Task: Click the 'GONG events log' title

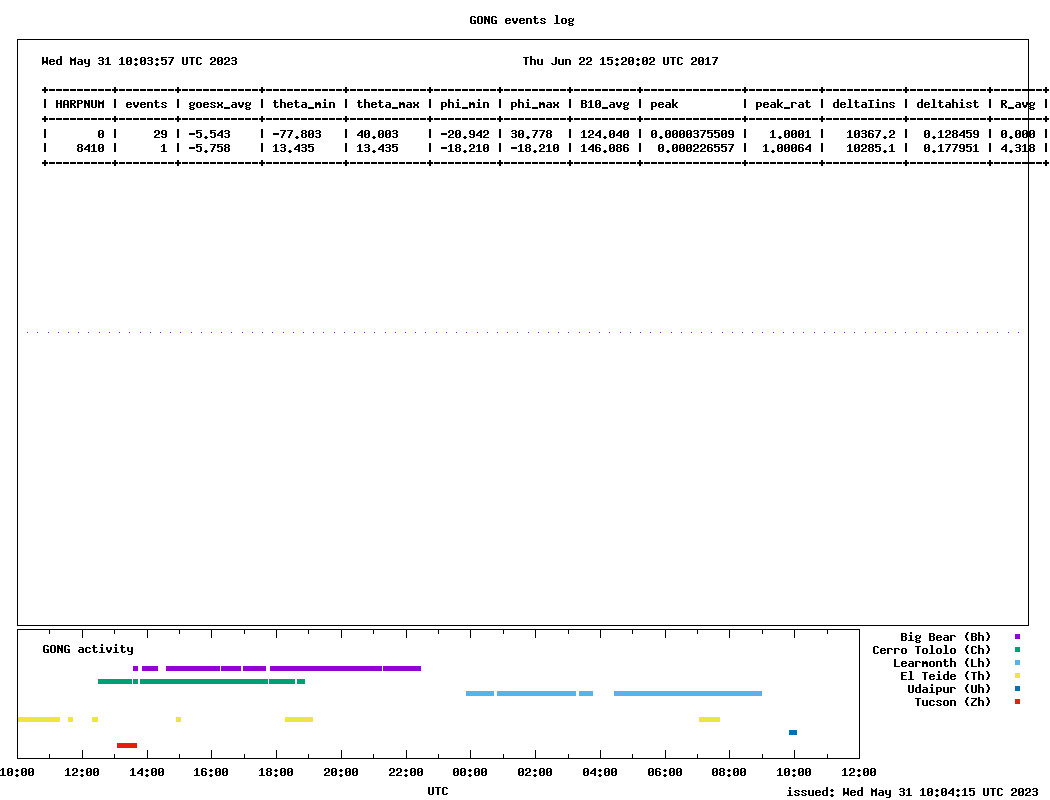Action: [522, 20]
